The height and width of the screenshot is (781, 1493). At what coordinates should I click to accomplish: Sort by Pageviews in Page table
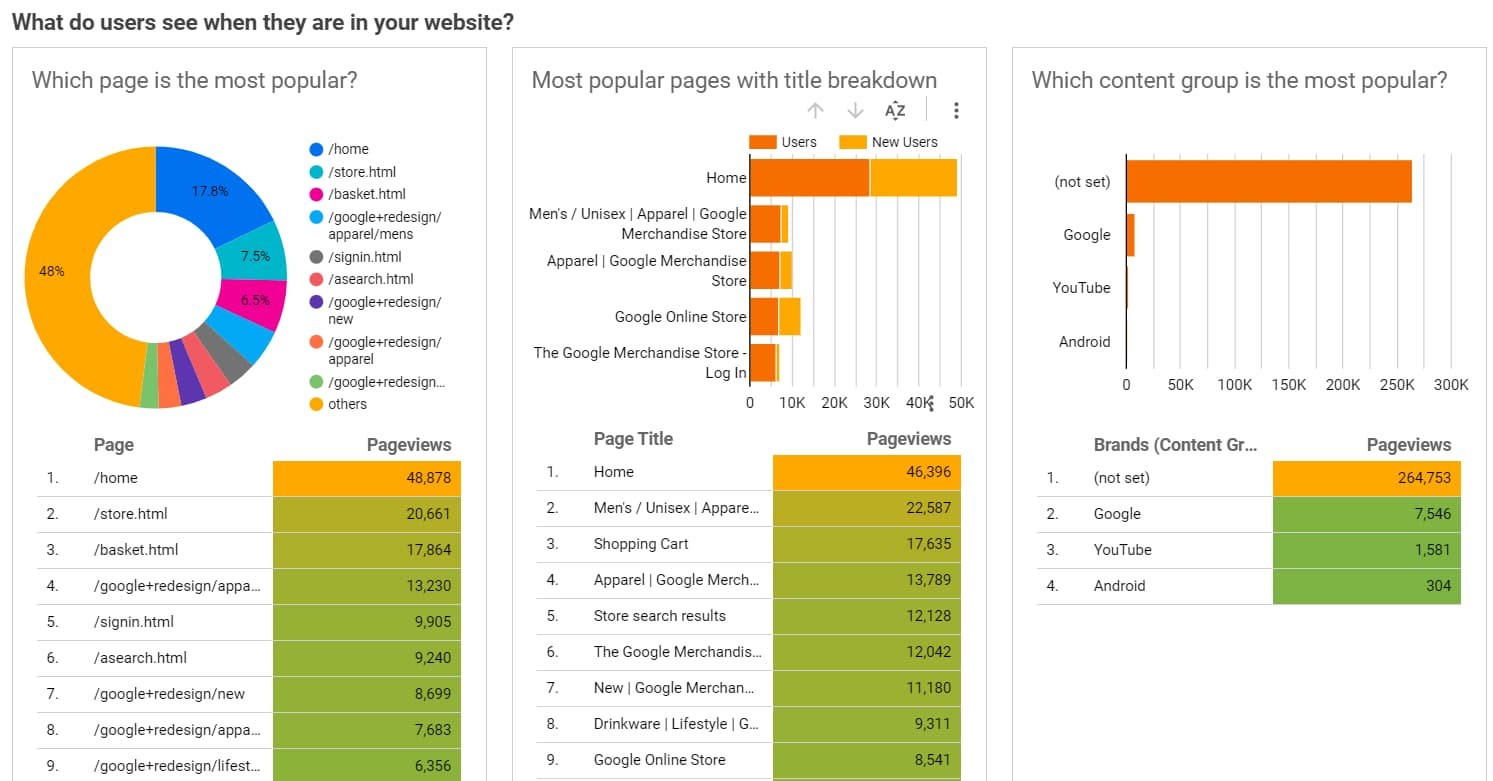pos(408,445)
